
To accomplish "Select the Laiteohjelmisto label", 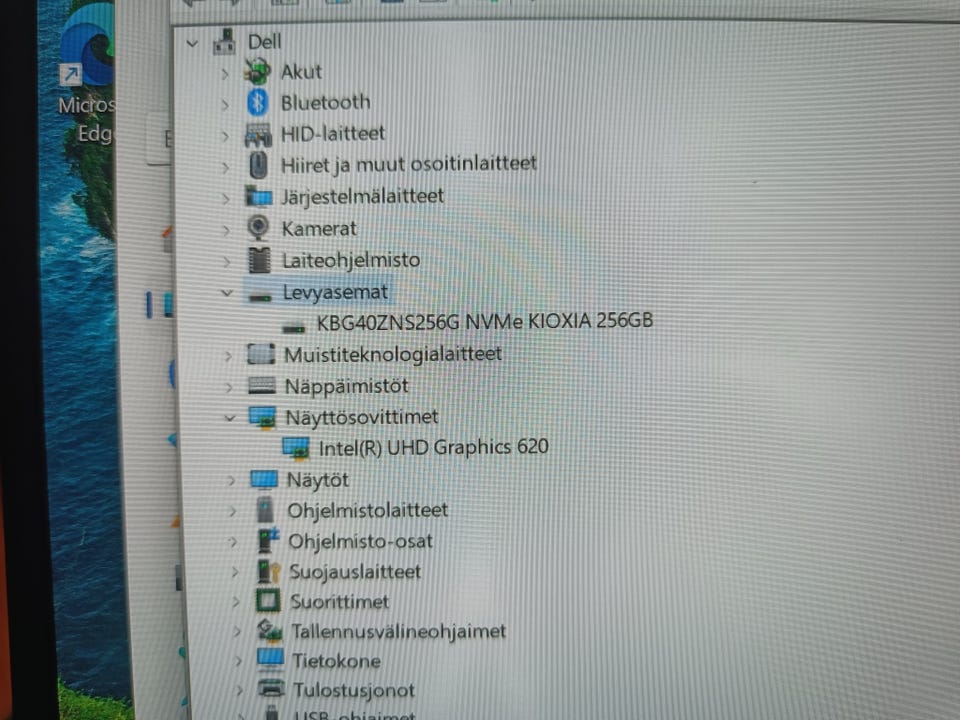I will pyautogui.click(x=351, y=260).
